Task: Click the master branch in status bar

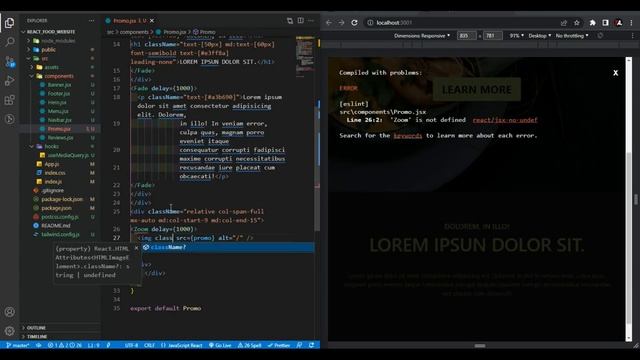Action: 18,345
